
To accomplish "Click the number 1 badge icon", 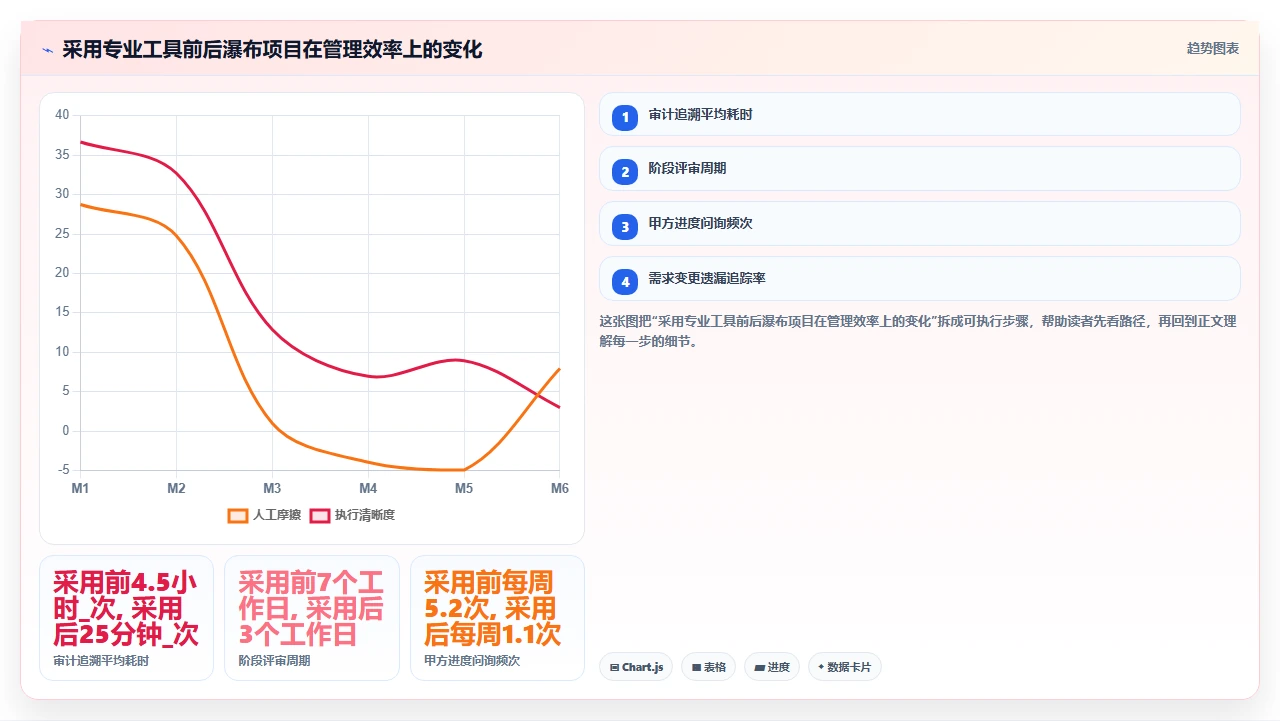I will (625, 117).
